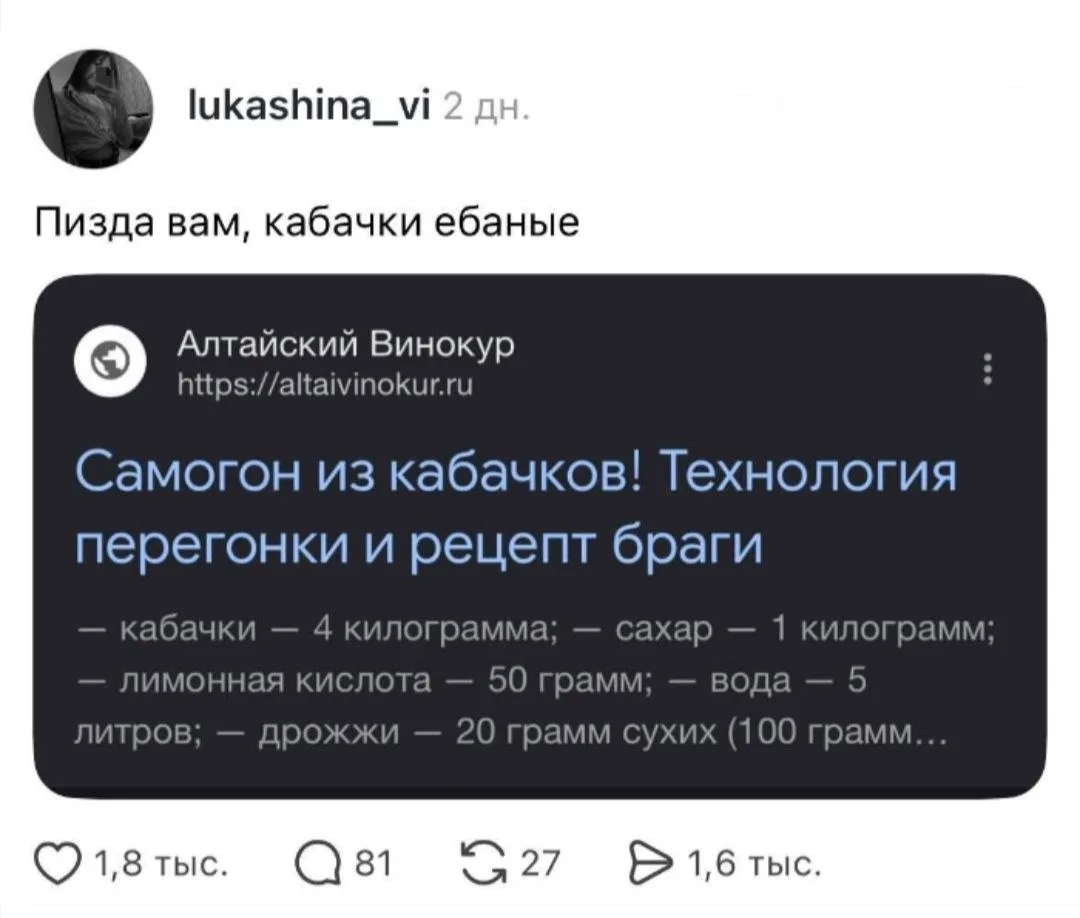1080x918 pixels.
Task: Open the lukashina_vi username link
Action: [309, 108]
